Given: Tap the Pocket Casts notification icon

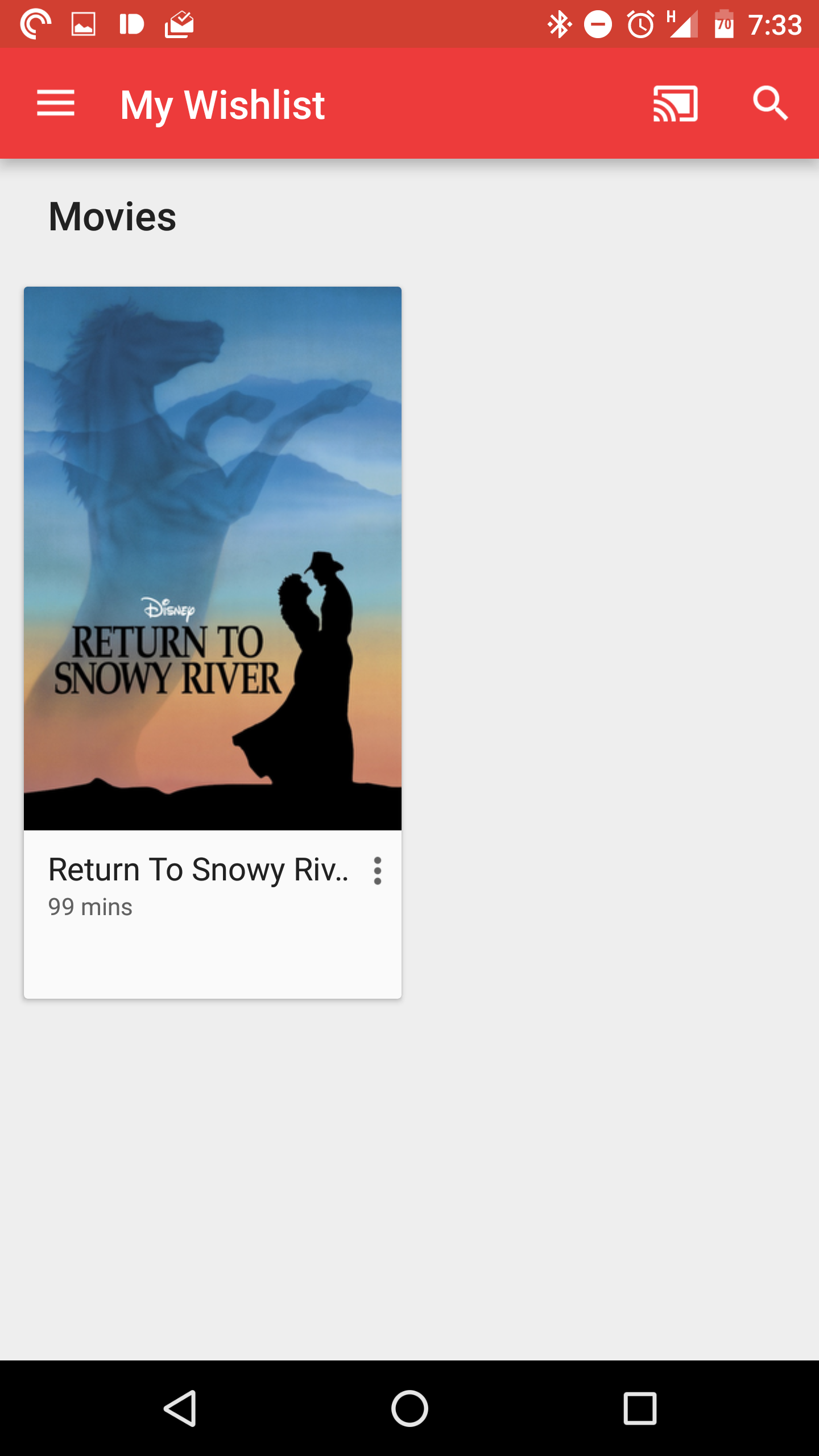Looking at the screenshot, I should pyautogui.click(x=35, y=24).
